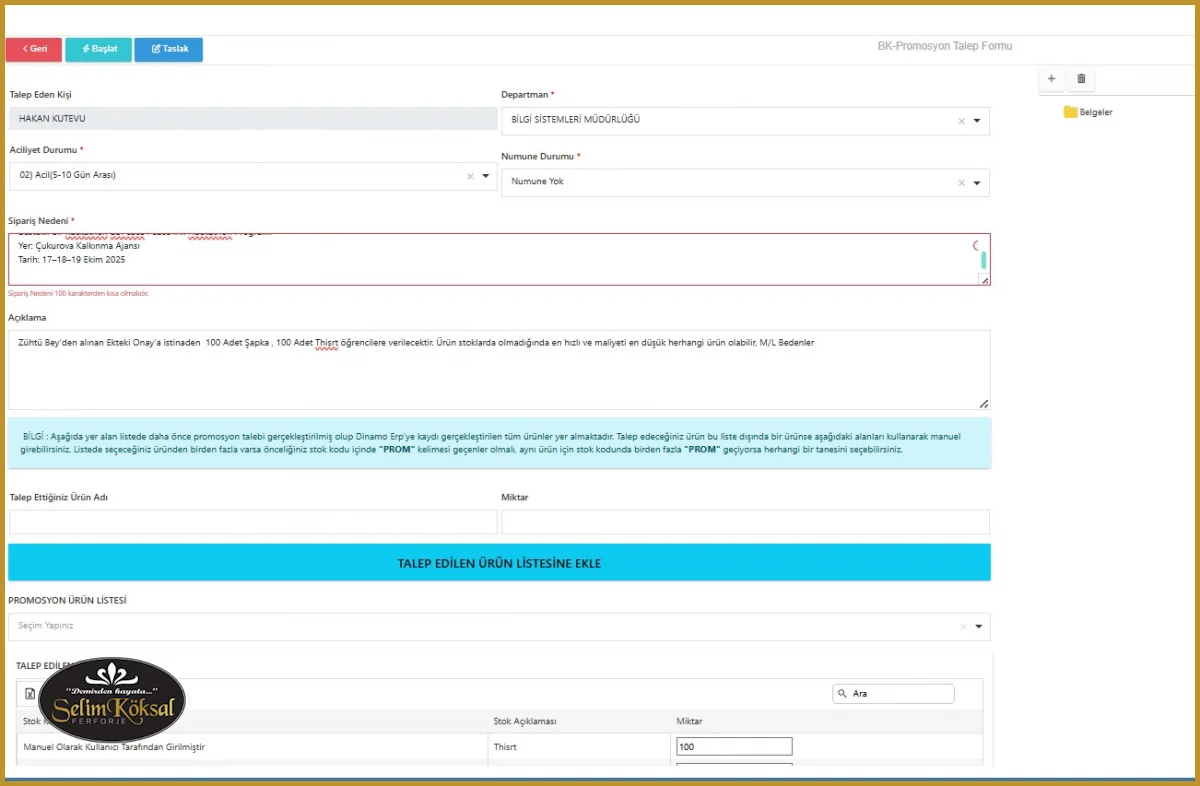Save the form with Taslak button

point(168,49)
